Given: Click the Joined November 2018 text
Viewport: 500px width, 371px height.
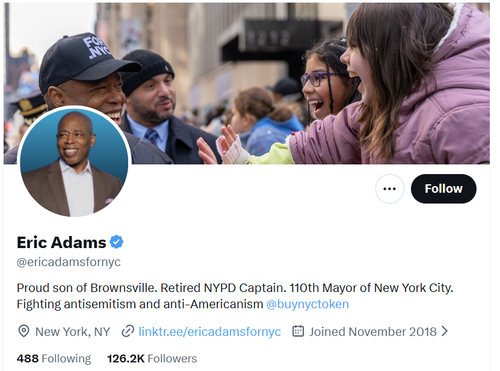Looking at the screenshot, I should (x=373, y=332).
